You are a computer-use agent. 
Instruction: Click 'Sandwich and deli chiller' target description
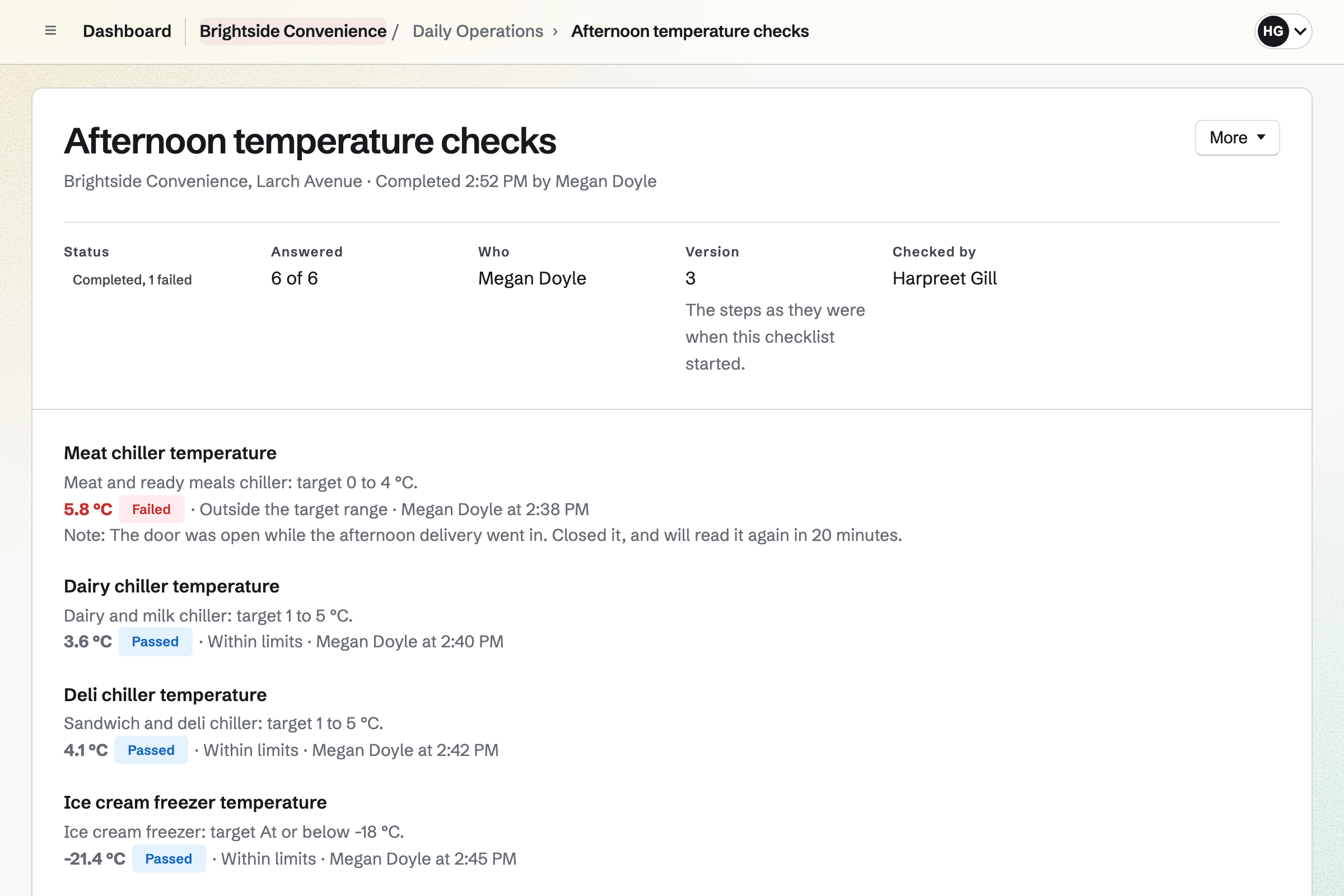223,724
